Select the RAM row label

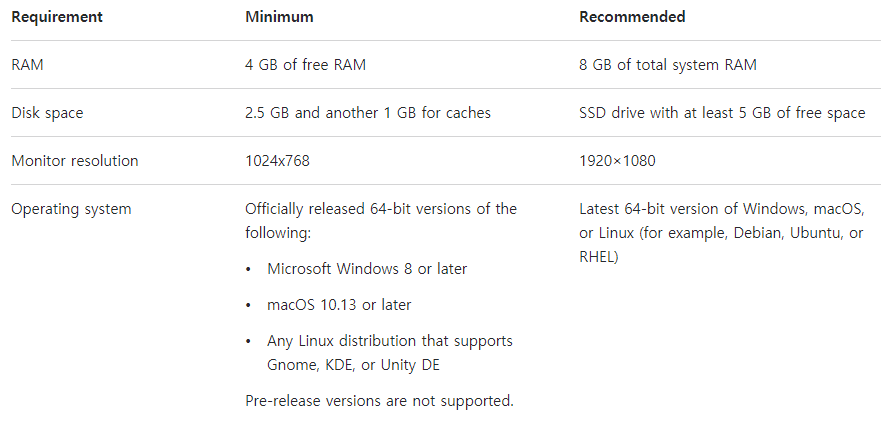(x=27, y=65)
